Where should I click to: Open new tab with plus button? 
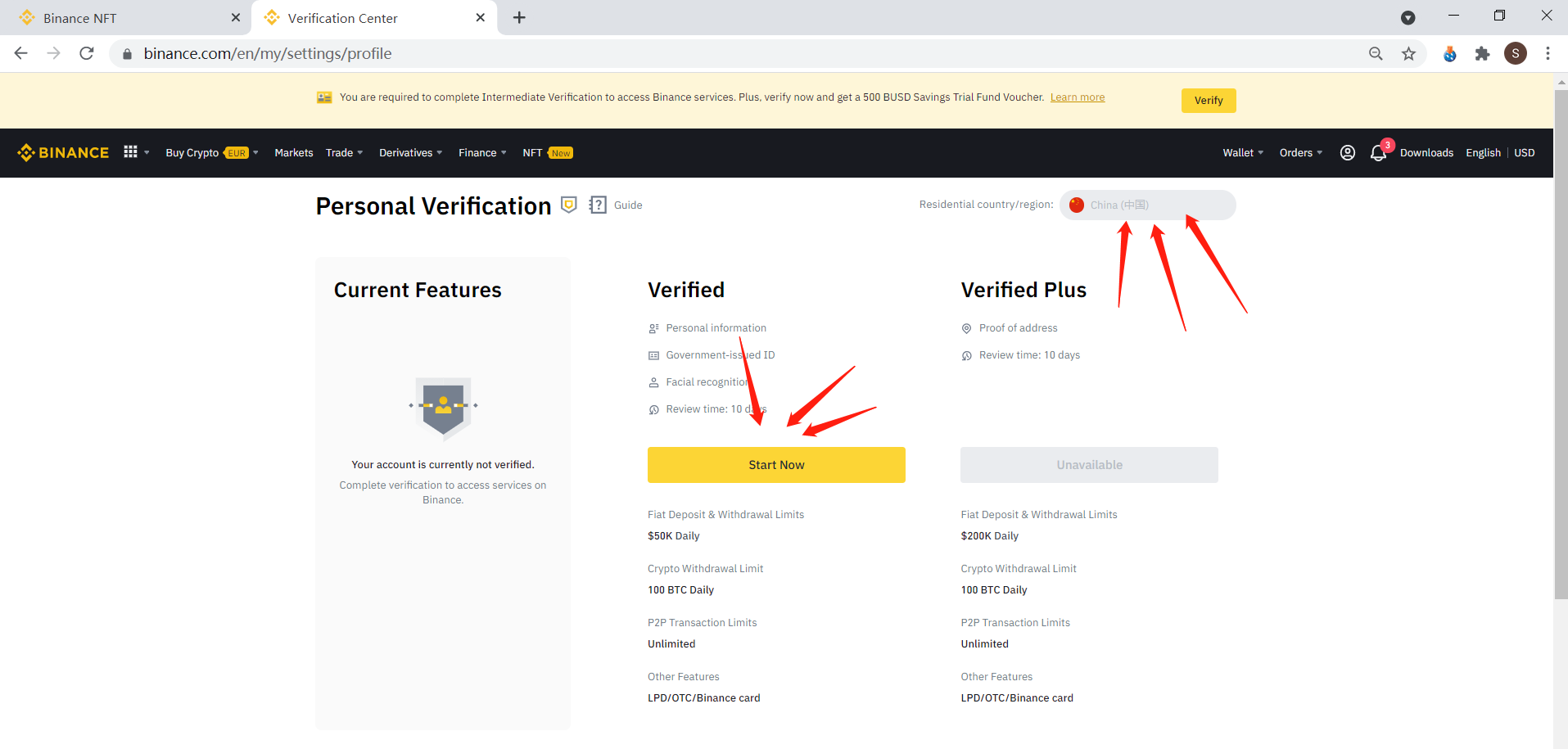point(519,17)
